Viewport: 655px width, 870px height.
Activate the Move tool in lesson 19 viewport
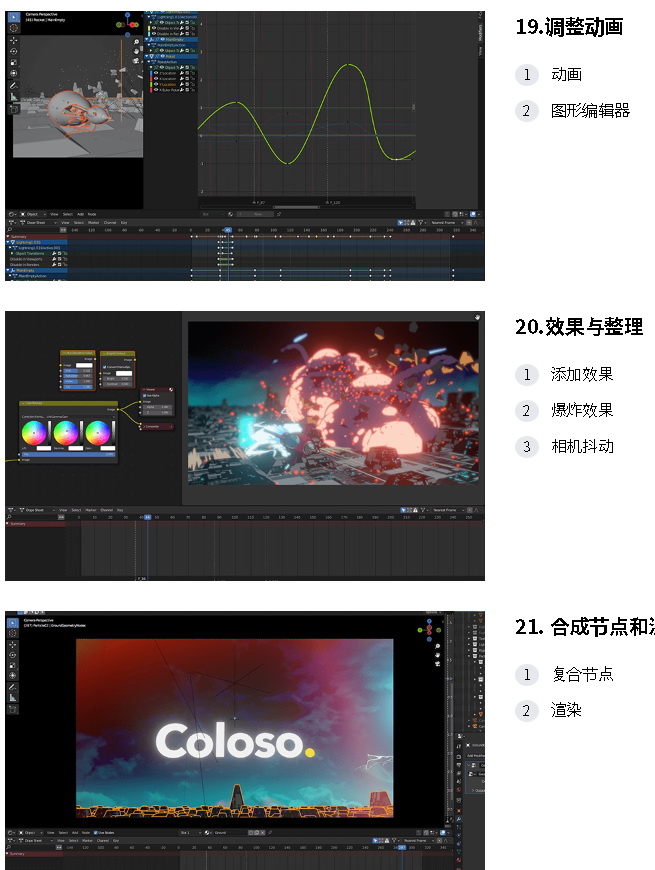tap(13, 41)
